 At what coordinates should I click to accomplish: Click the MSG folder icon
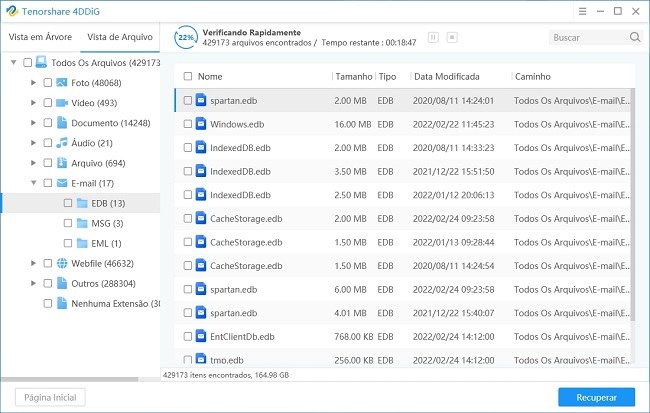pos(82,223)
